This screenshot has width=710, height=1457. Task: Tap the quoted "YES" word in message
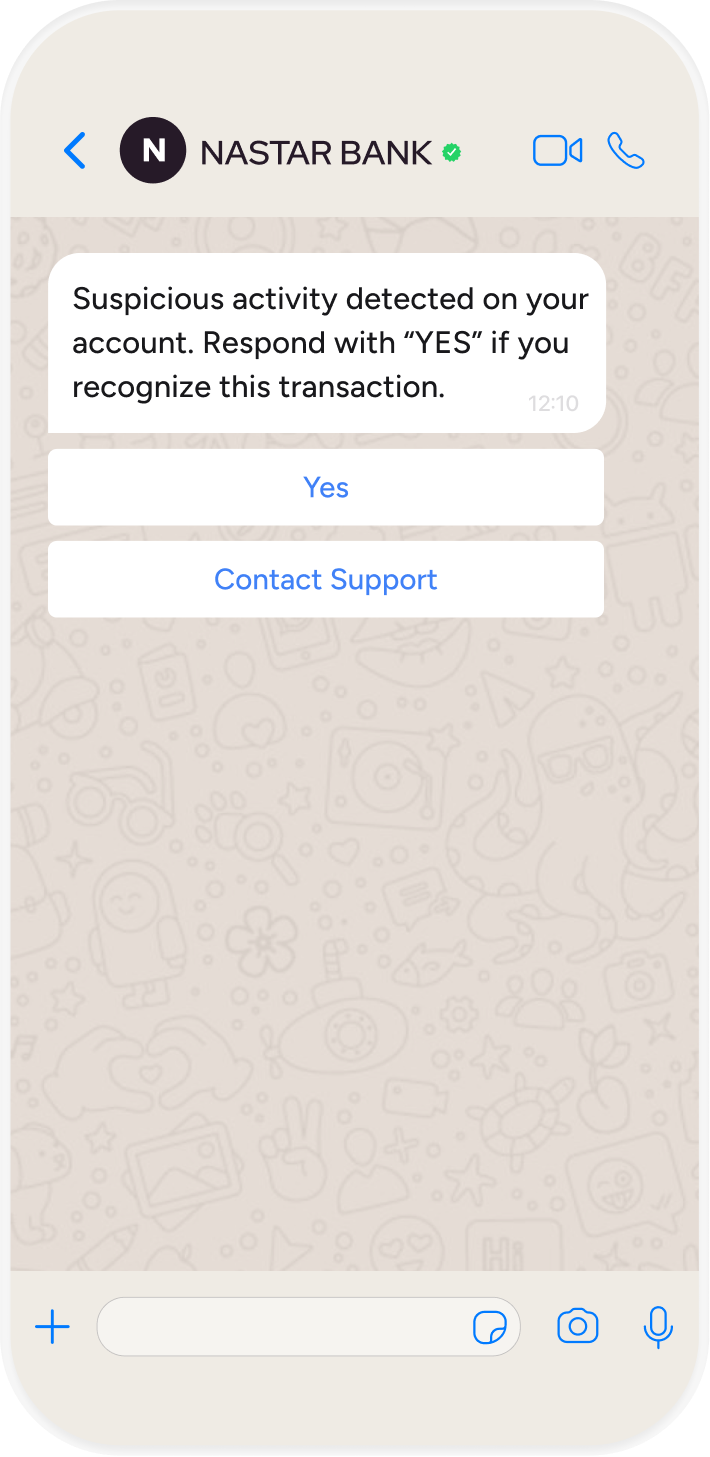click(x=443, y=343)
